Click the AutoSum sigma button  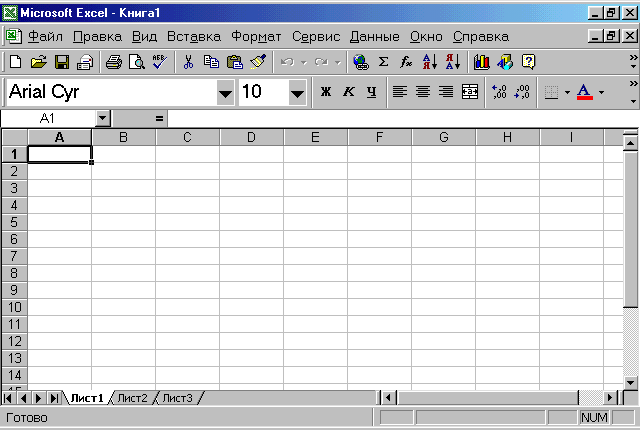coord(383,62)
